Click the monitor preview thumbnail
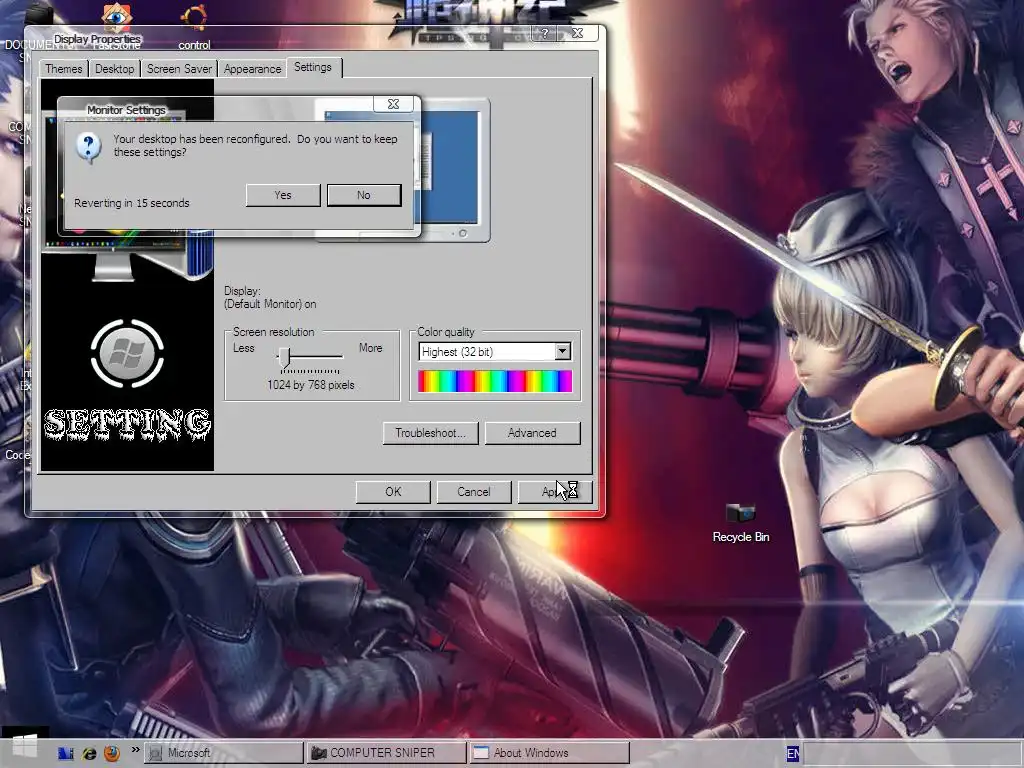1024x768 pixels. [455, 170]
